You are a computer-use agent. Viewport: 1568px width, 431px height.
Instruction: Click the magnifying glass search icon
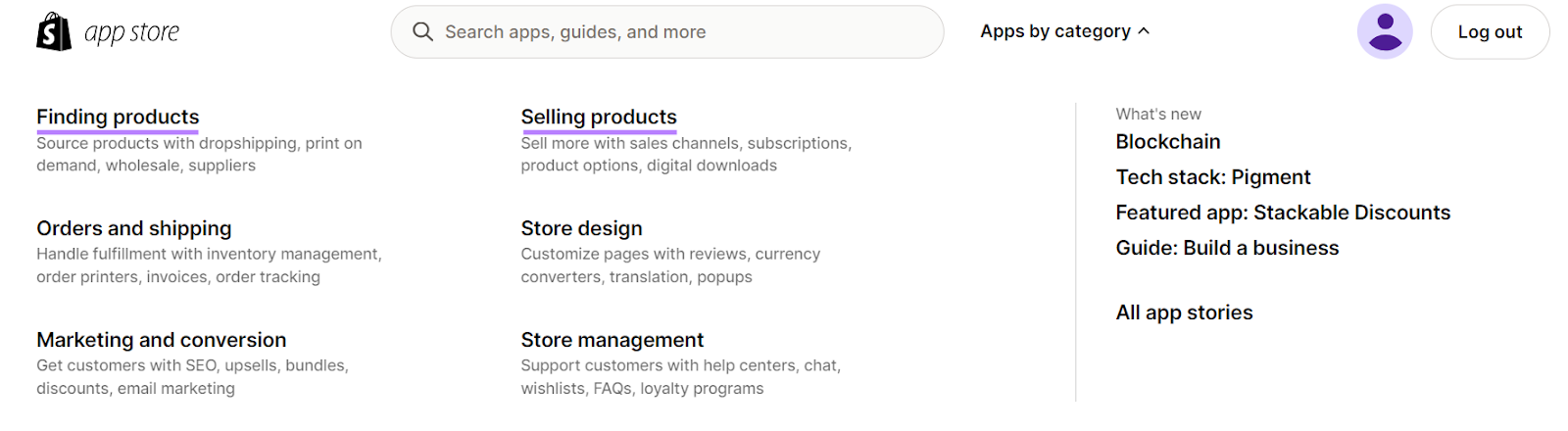422,31
